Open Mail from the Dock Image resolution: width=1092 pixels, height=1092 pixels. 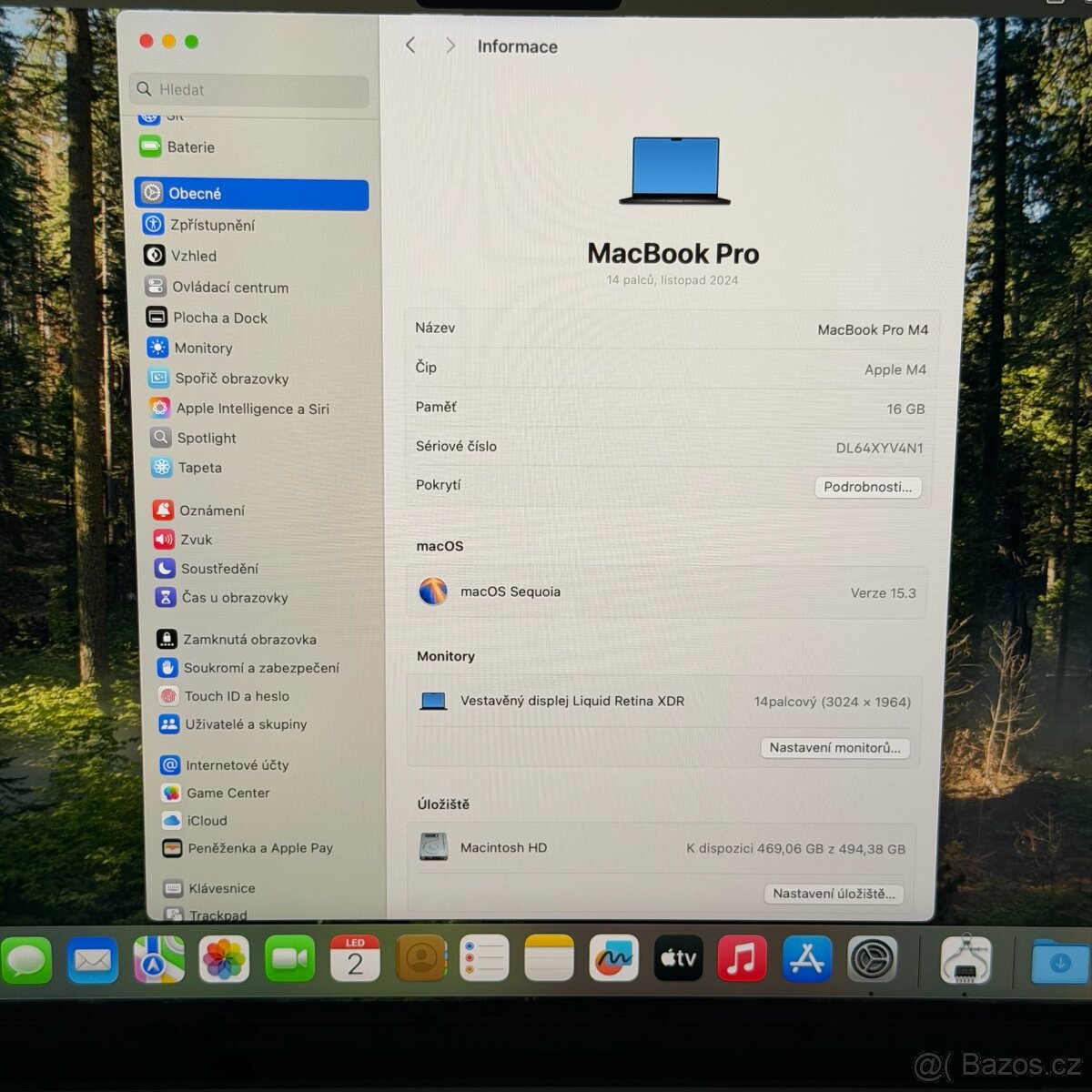[x=93, y=960]
